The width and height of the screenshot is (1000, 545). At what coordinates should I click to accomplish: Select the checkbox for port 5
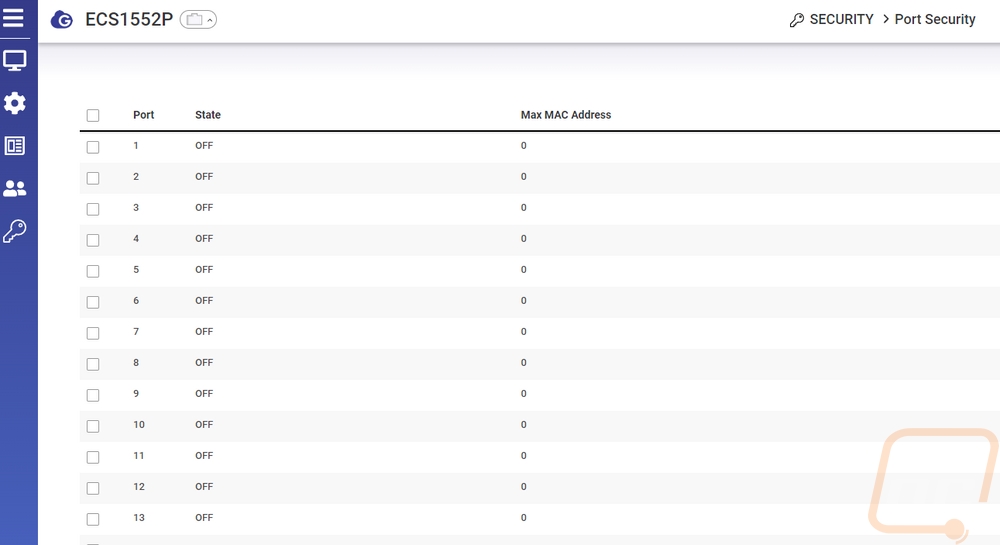coord(93,271)
